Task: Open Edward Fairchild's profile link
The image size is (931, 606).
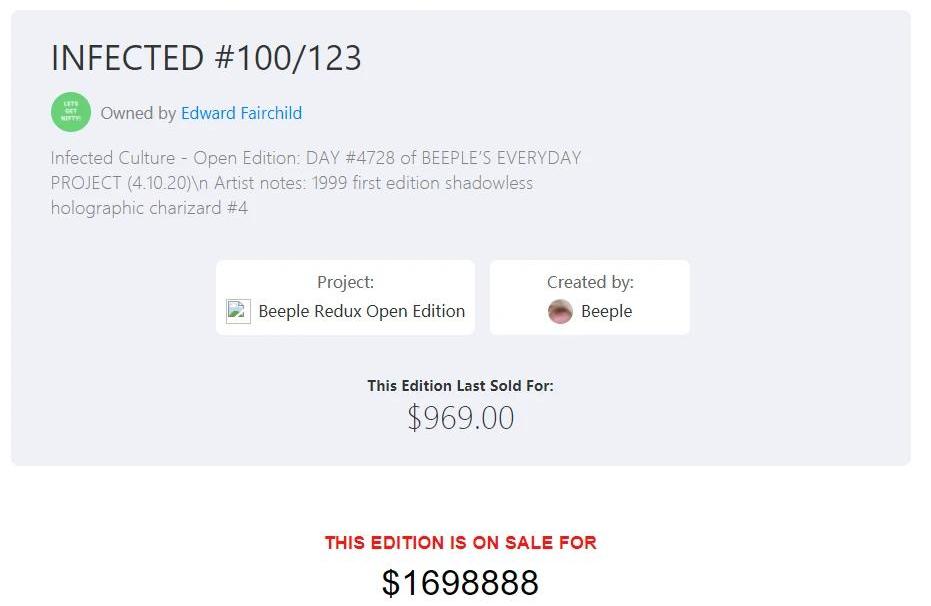Action: pyautogui.click(x=241, y=113)
